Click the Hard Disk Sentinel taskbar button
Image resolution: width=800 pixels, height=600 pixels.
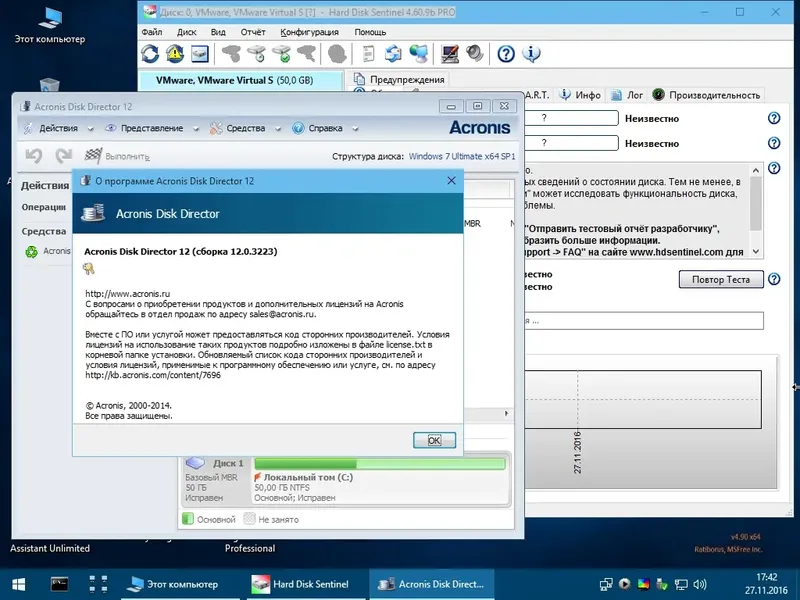[300, 584]
